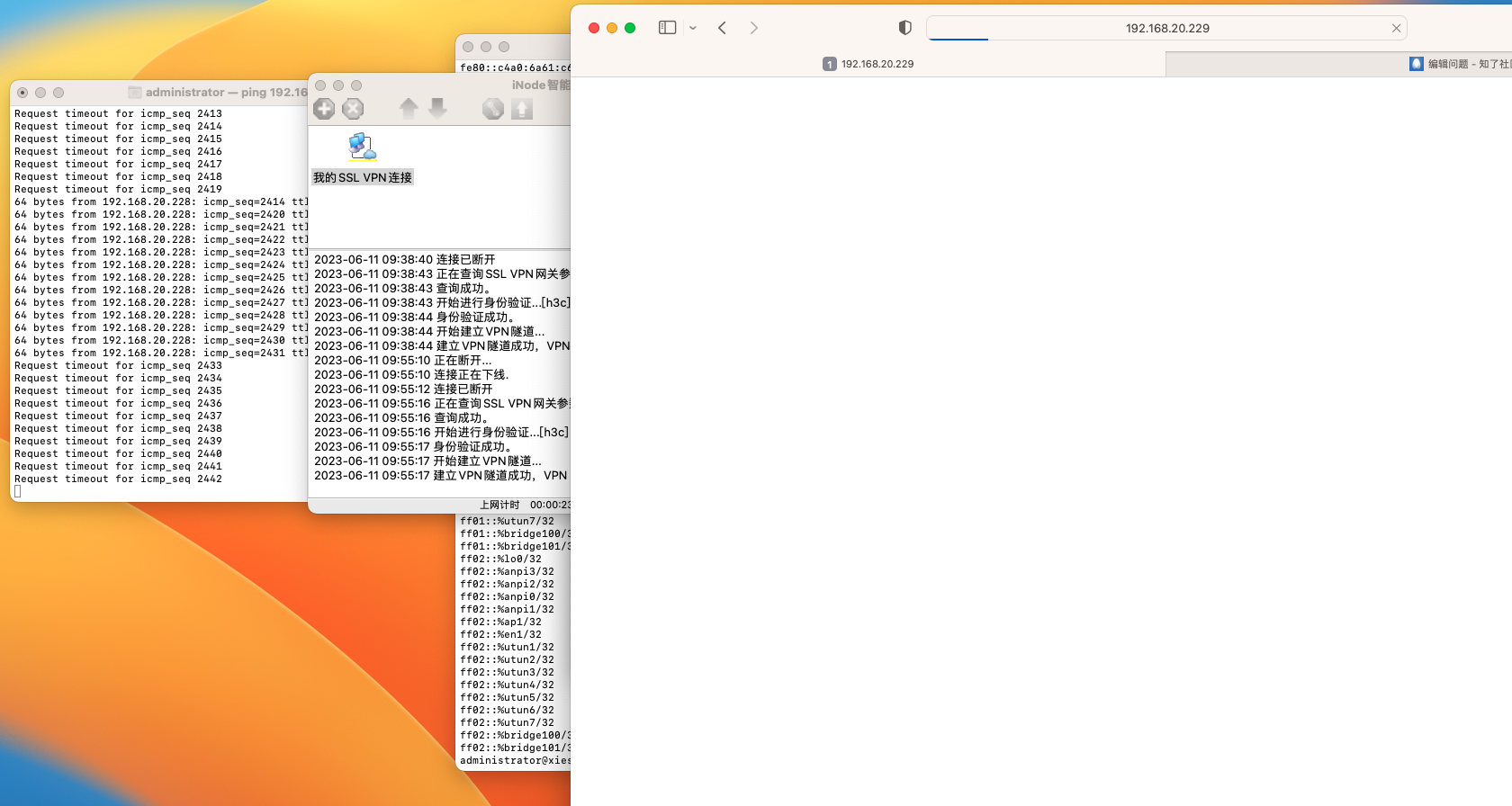
Task: Click Terminal line Request timeout icmp_seq 2413
Action: pos(118,113)
